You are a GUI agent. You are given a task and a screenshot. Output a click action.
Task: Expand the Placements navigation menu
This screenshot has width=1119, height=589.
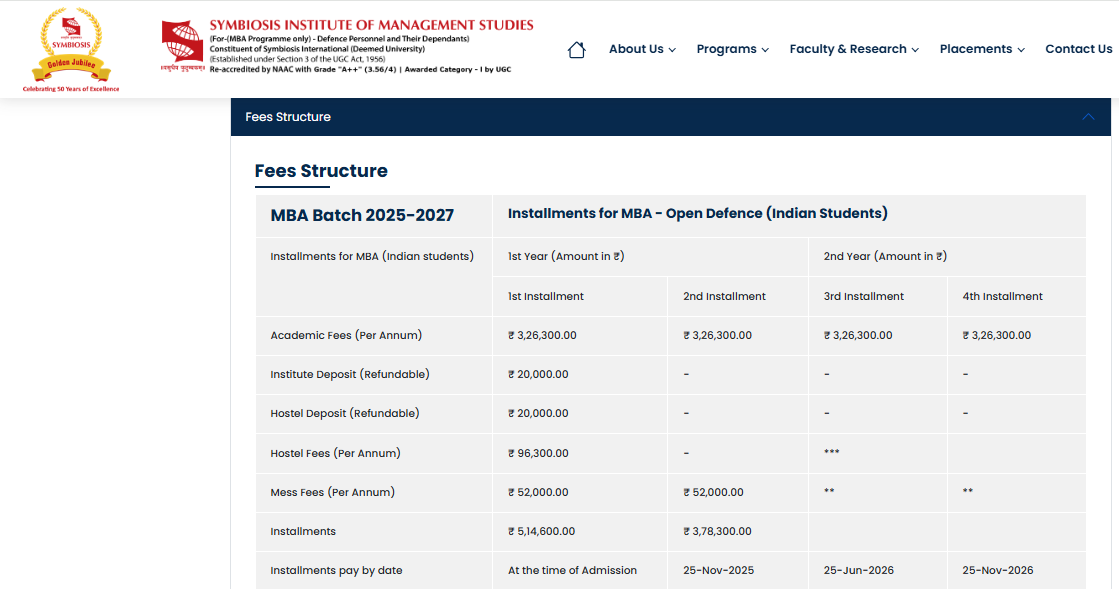pos(975,49)
